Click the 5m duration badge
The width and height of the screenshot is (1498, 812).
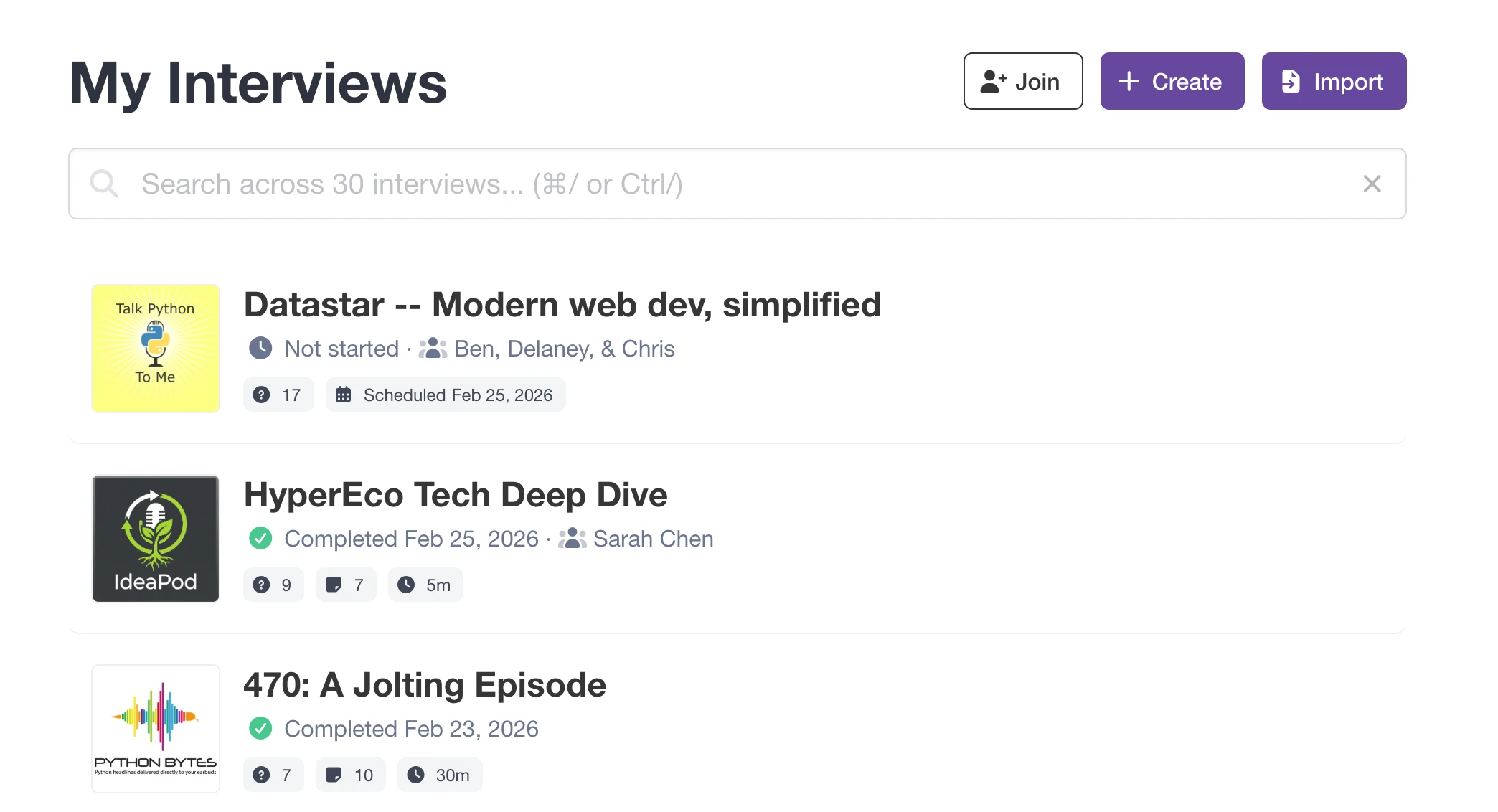pyautogui.click(x=425, y=585)
